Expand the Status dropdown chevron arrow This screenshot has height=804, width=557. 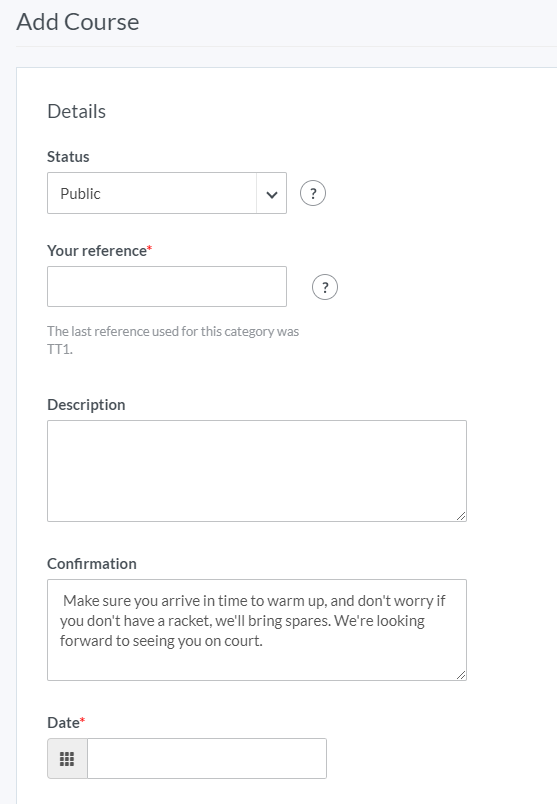click(272, 194)
